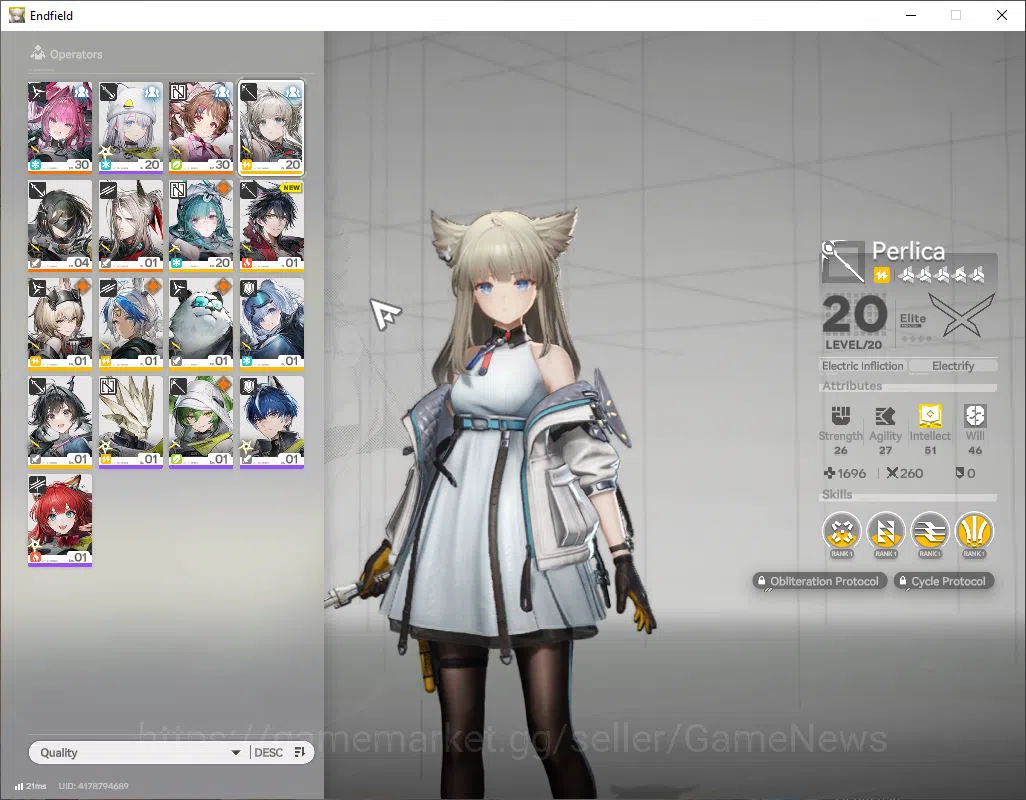Click the locked Cycle Protocol button
This screenshot has height=800, width=1026.
(x=943, y=581)
